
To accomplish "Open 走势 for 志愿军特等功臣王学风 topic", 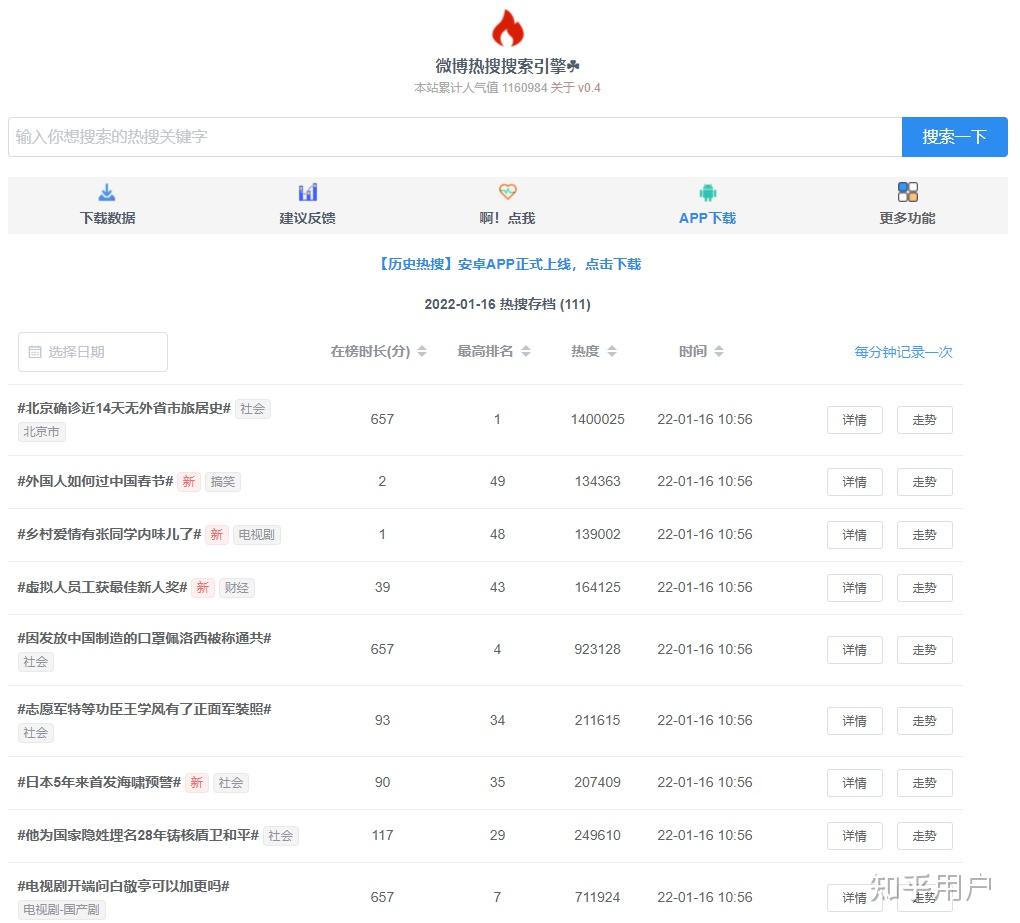I will [x=924, y=721].
